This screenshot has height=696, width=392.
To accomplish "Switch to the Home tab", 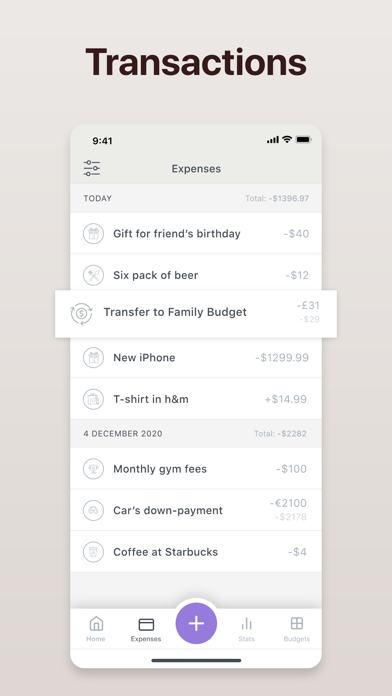I will click(x=96, y=629).
